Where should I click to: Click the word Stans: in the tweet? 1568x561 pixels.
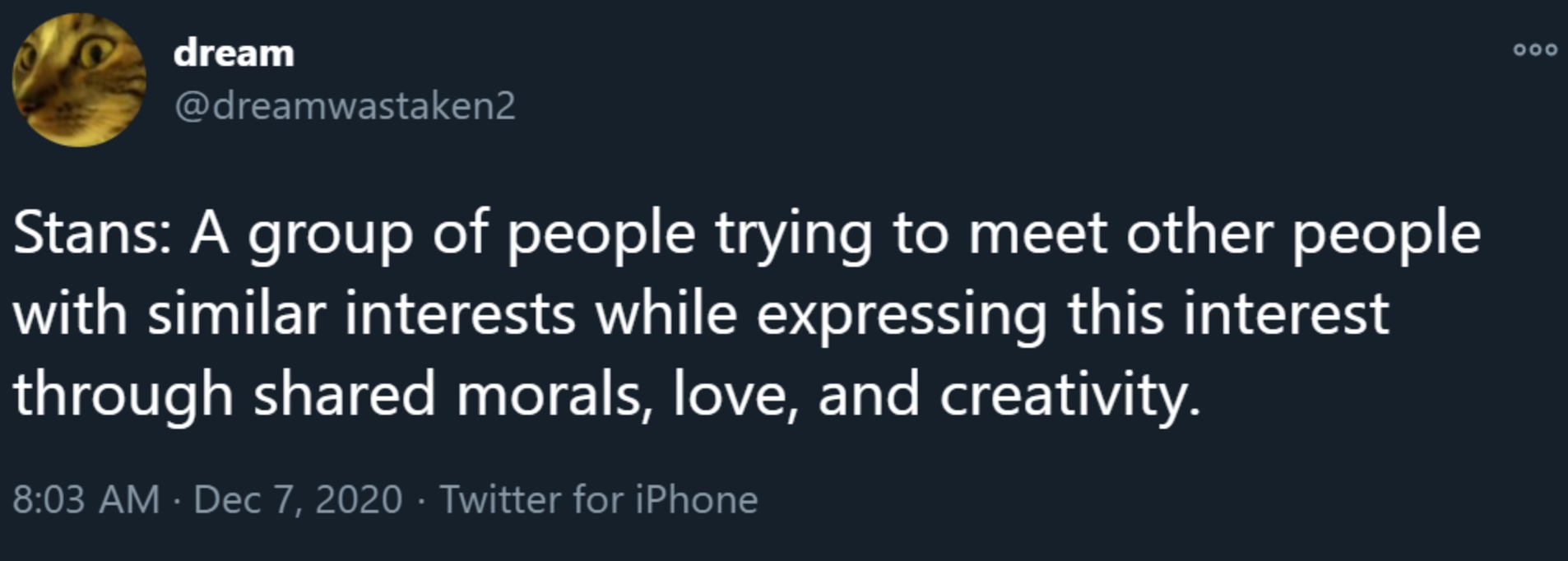pos(92,233)
